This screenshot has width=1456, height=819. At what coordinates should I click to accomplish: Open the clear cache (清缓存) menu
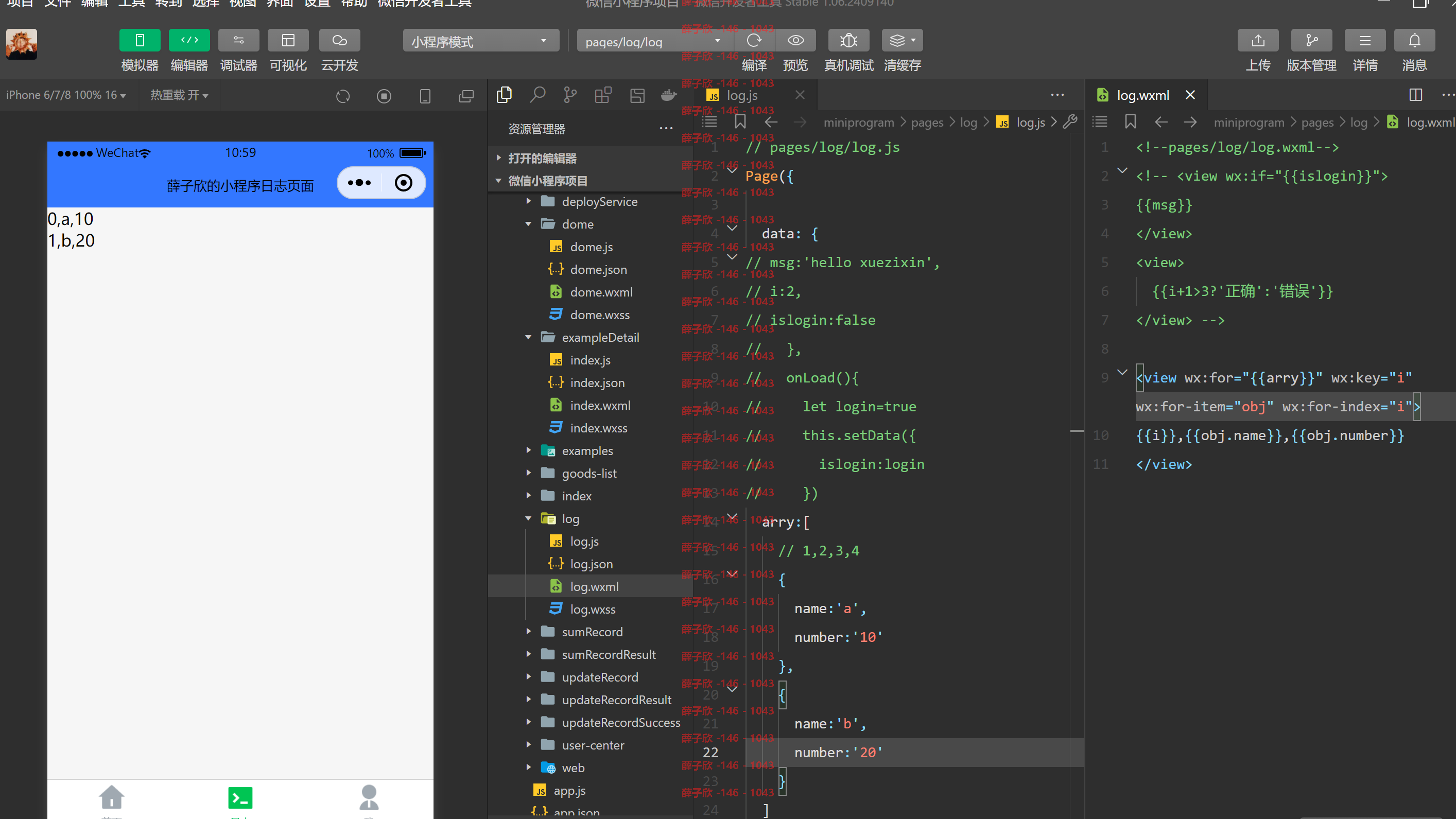coord(902,40)
